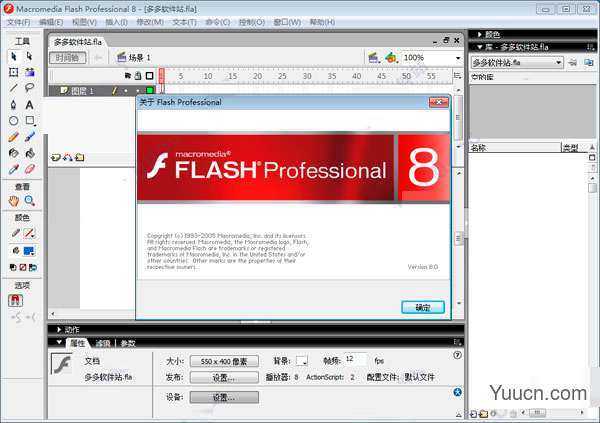The height and width of the screenshot is (423, 600).
Task: Select the Lasso tool
Action: pyautogui.click(x=29, y=88)
